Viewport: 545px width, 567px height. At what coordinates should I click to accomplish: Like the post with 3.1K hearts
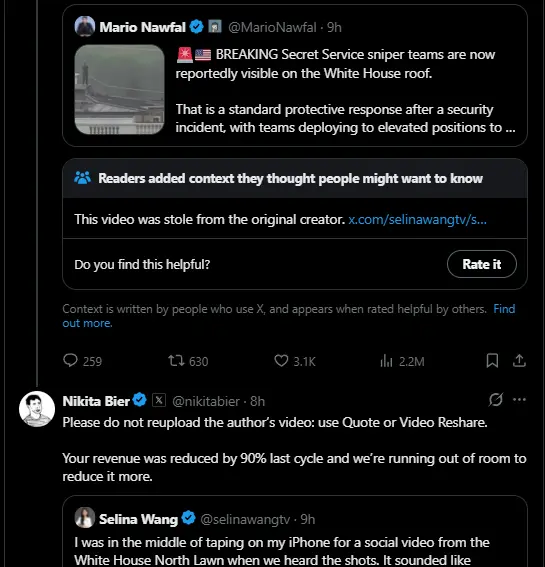[281, 361]
